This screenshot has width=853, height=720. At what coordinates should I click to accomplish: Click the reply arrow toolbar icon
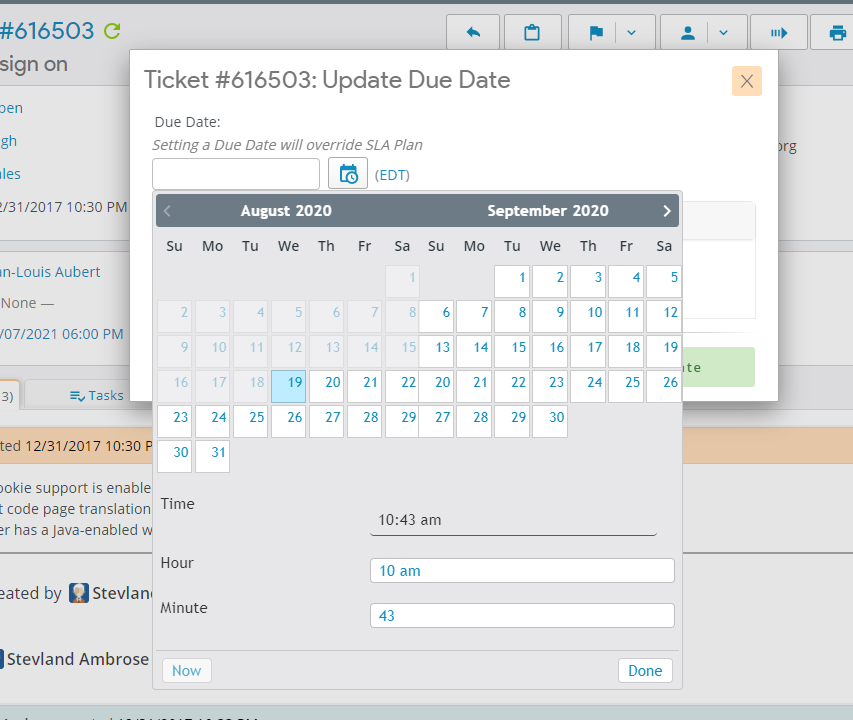click(x=474, y=33)
